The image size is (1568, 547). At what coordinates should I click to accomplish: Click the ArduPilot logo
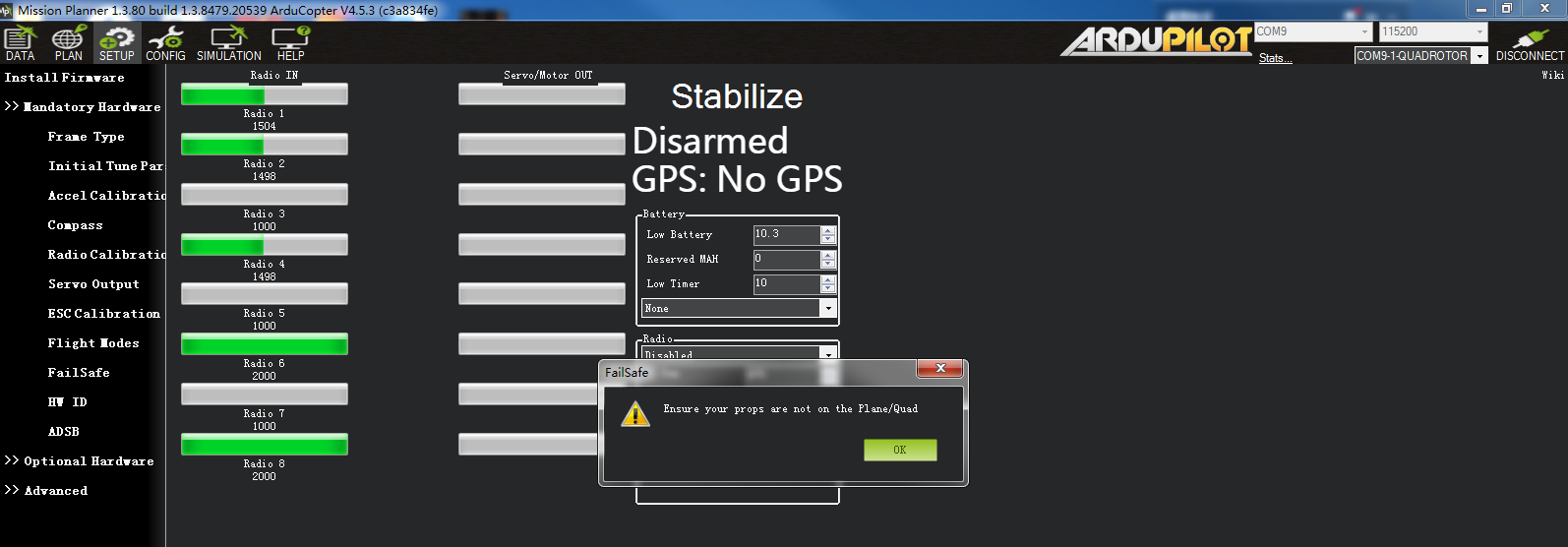(1156, 40)
